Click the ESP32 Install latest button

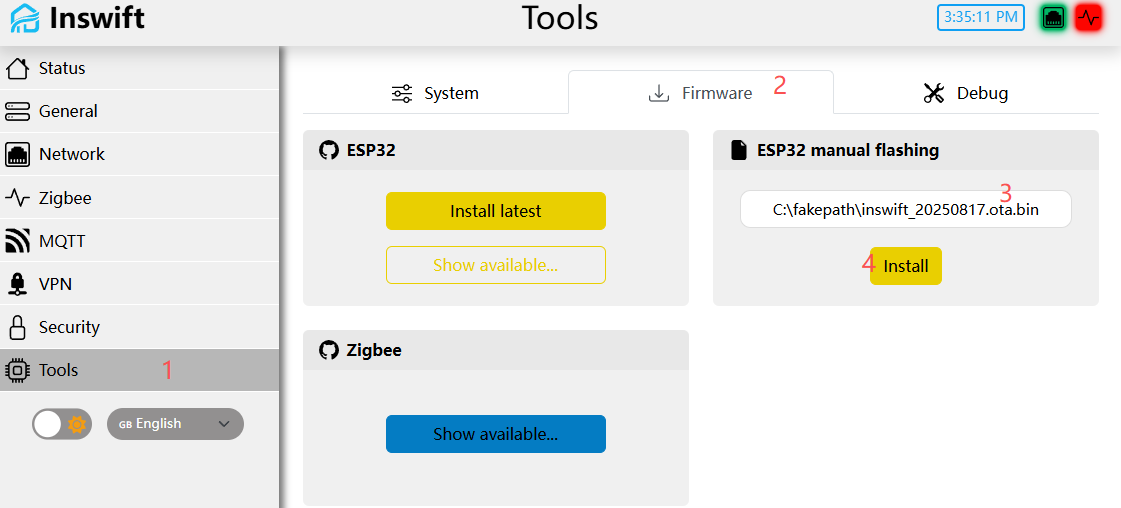coord(495,211)
